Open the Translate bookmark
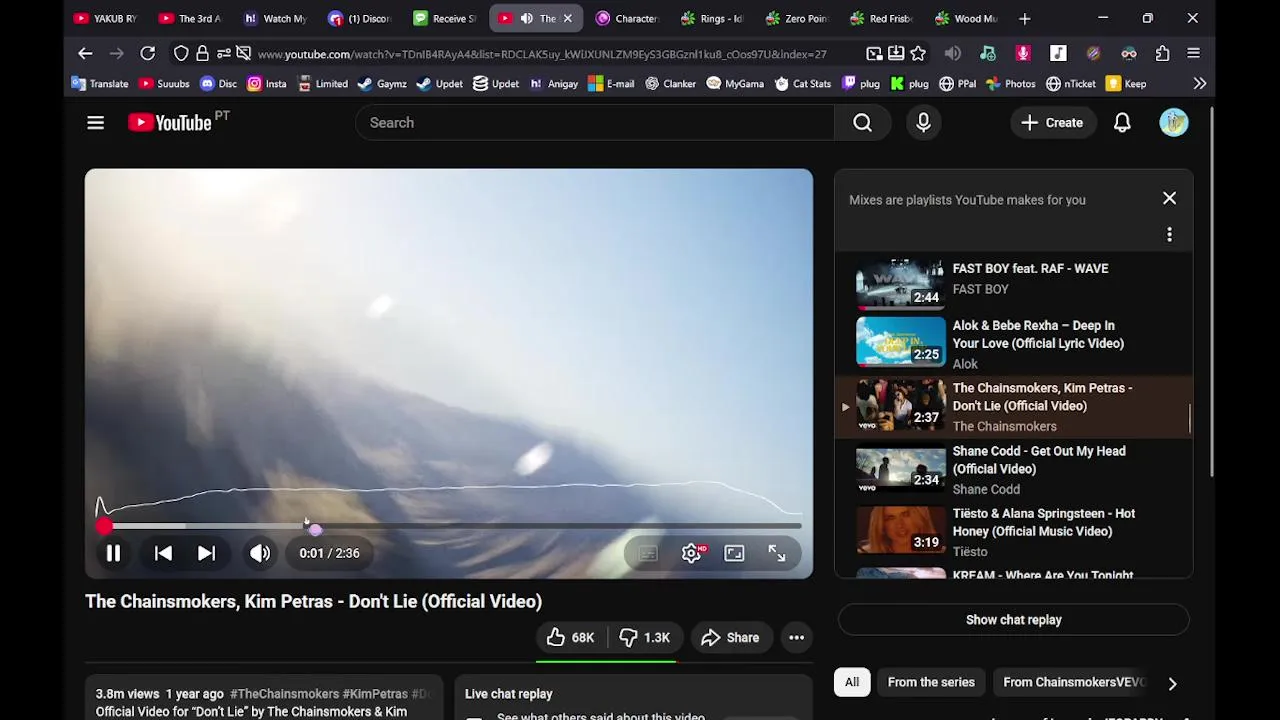The image size is (1280, 720). [x=100, y=84]
